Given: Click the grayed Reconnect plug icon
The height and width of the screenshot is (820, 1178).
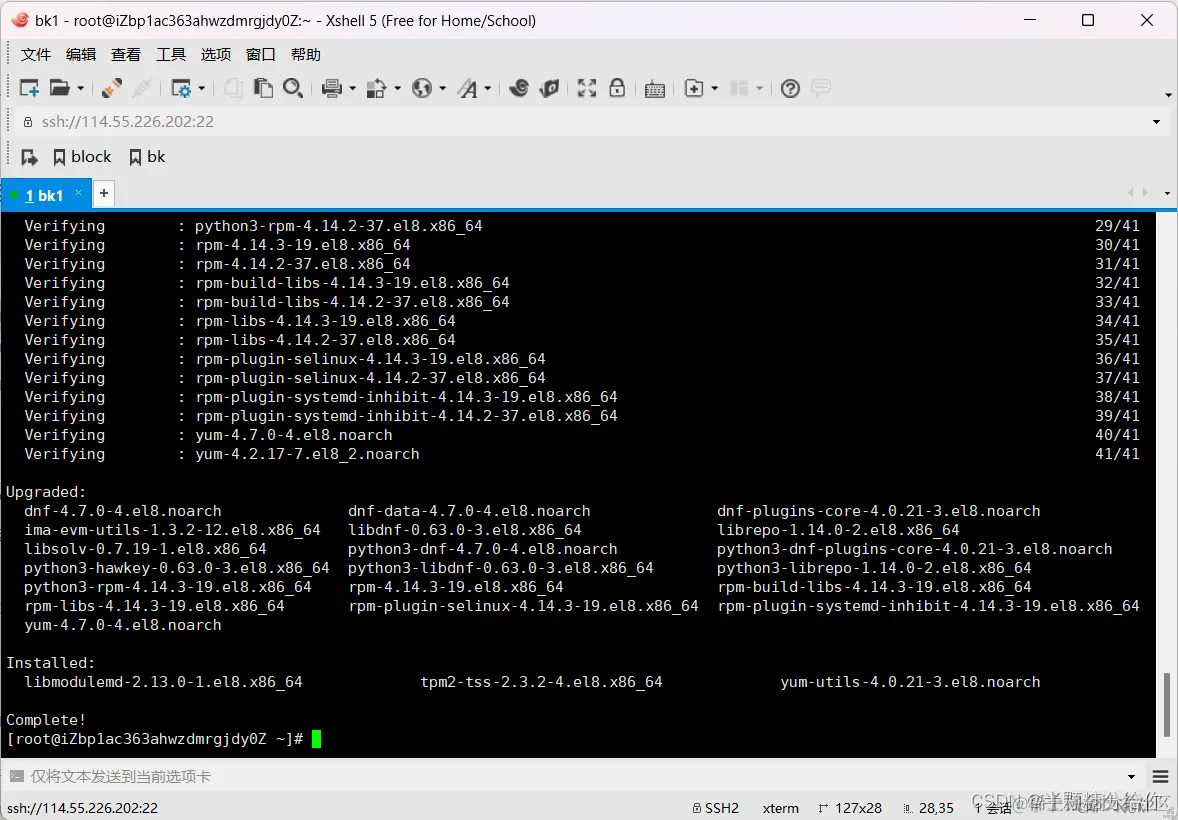Looking at the screenshot, I should 143,89.
